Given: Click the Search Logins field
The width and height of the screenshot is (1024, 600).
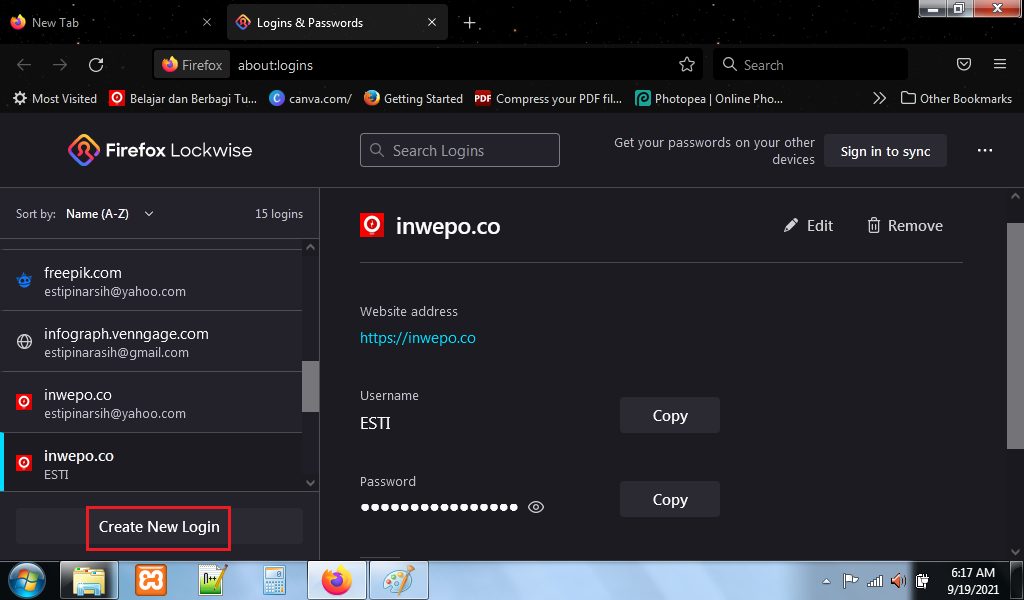Looking at the screenshot, I should [460, 150].
